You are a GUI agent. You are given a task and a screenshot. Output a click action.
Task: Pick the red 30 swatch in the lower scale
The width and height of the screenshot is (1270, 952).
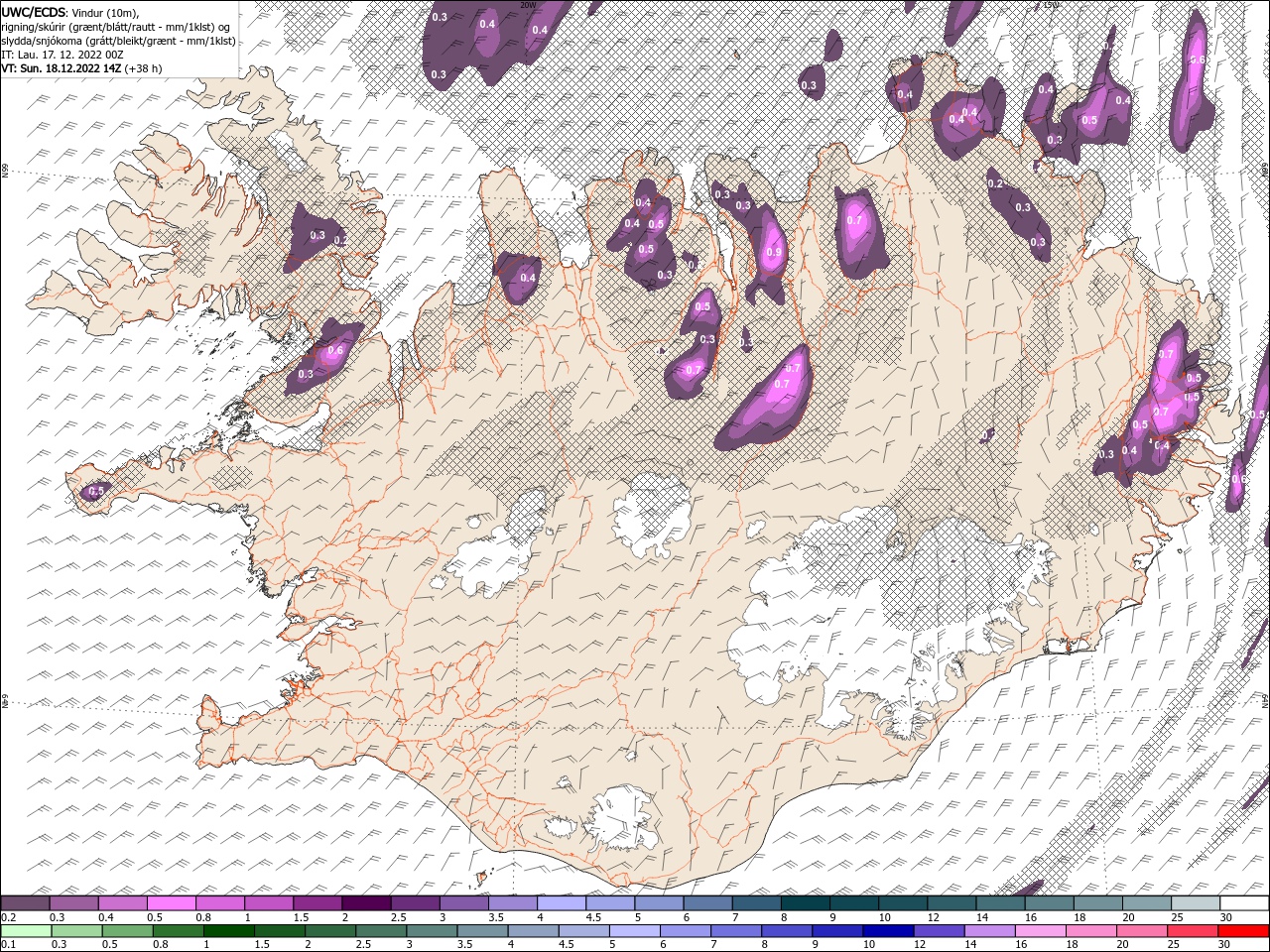1243,931
